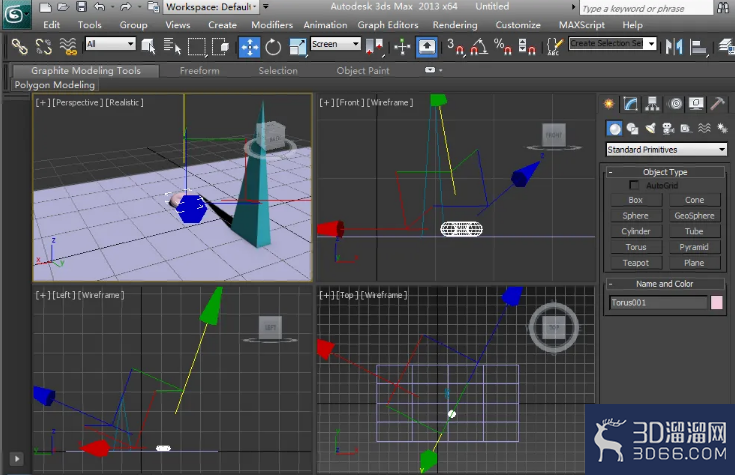Viewport: 735px width, 475px height.
Task: Click the Undo arrow icon
Action: (99, 7)
